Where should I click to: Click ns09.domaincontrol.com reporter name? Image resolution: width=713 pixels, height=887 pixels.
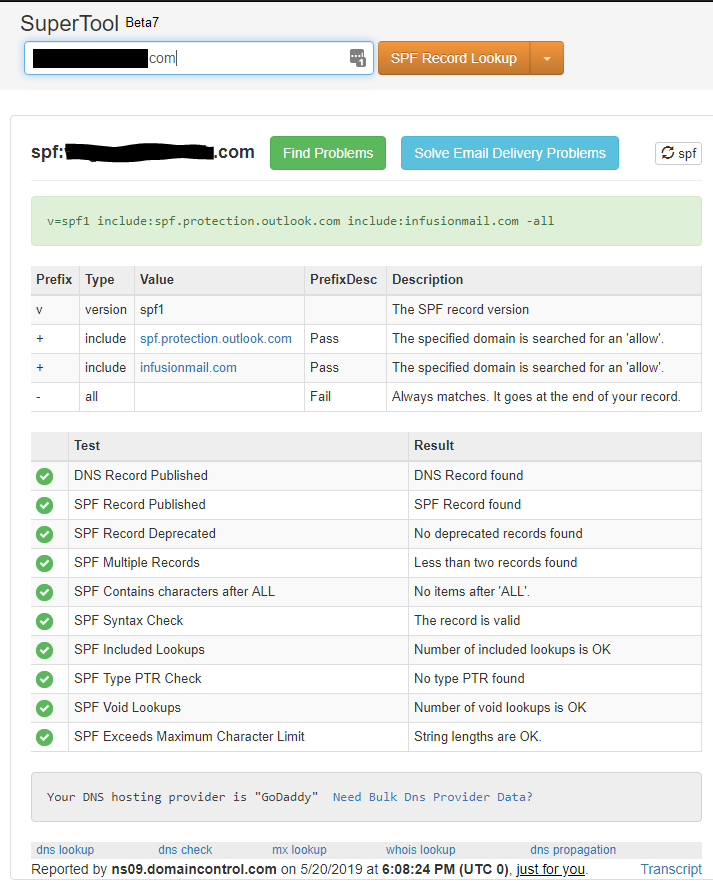(194, 869)
